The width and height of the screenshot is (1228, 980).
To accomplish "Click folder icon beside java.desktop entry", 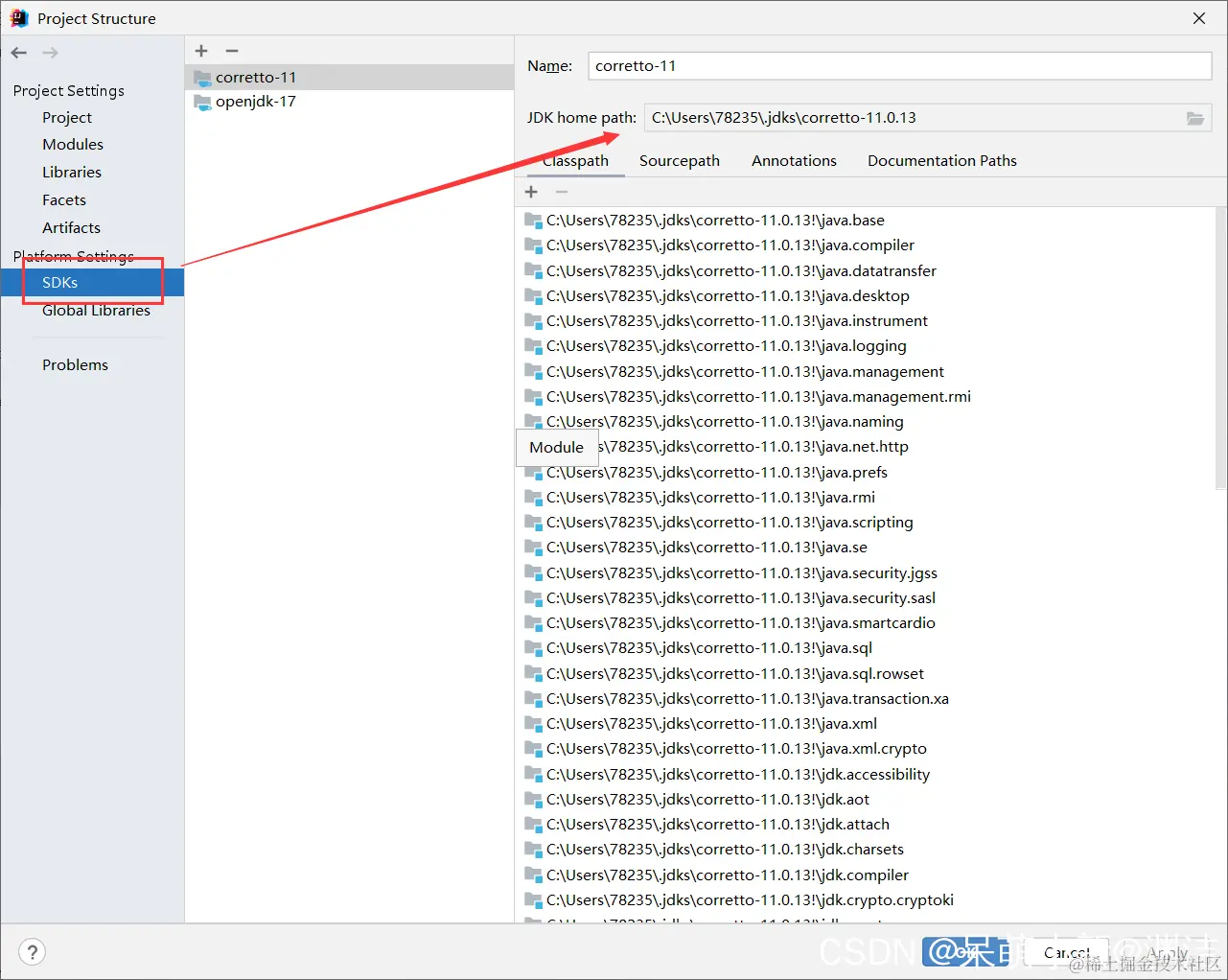I will coord(533,295).
